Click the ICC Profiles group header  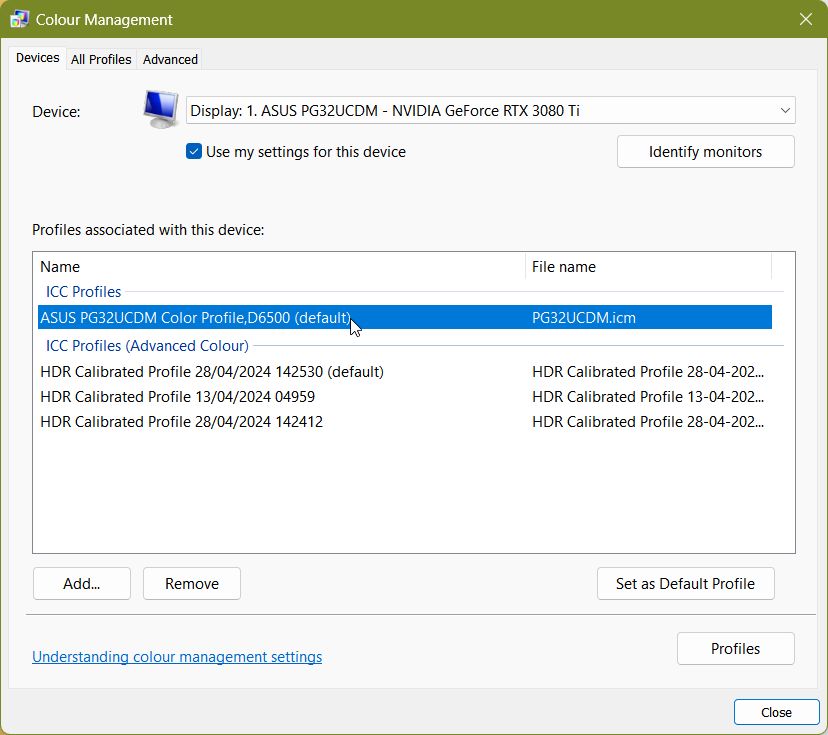[83, 291]
